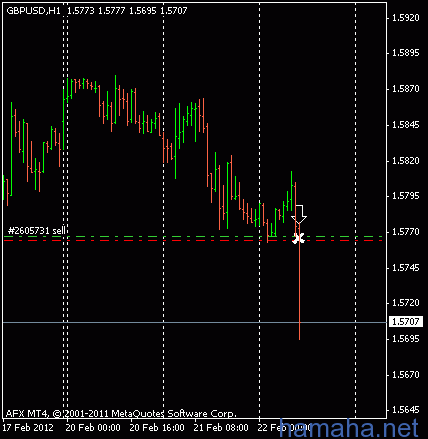Click the 20 Feb 16:00 time label
This screenshot has height=439, width=428.
pos(157,428)
